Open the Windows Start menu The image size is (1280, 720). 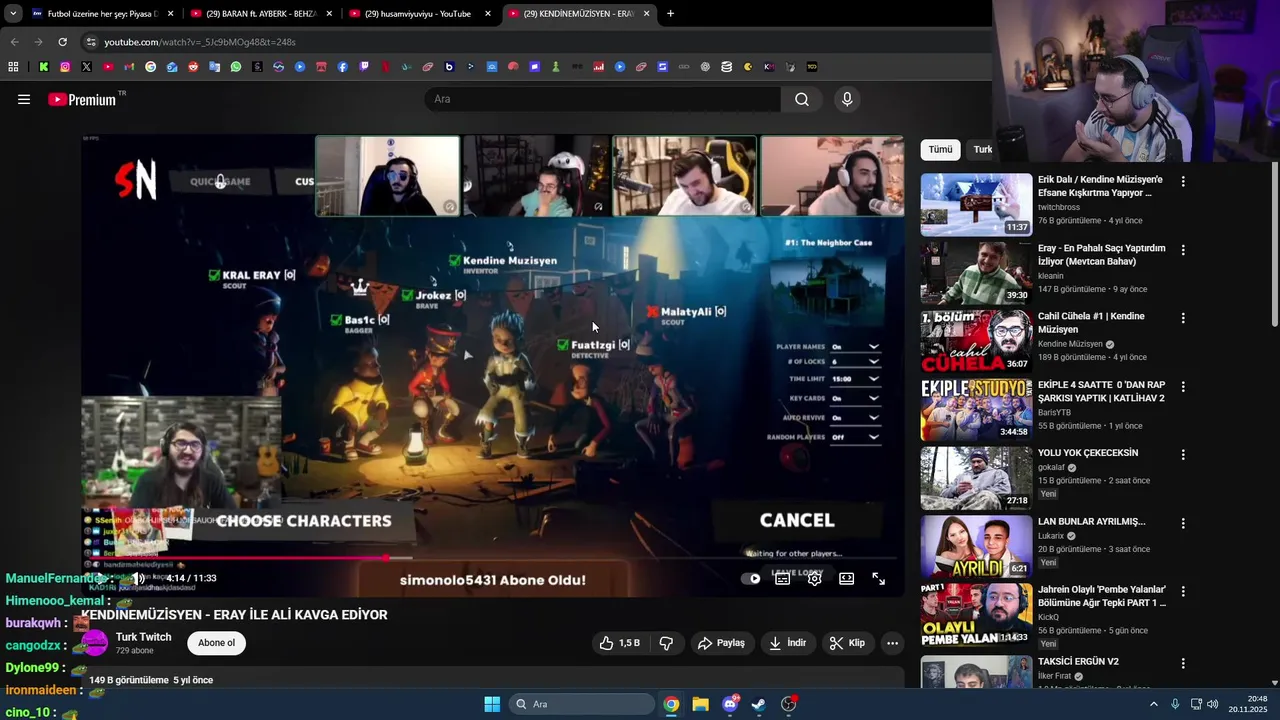pyautogui.click(x=492, y=704)
